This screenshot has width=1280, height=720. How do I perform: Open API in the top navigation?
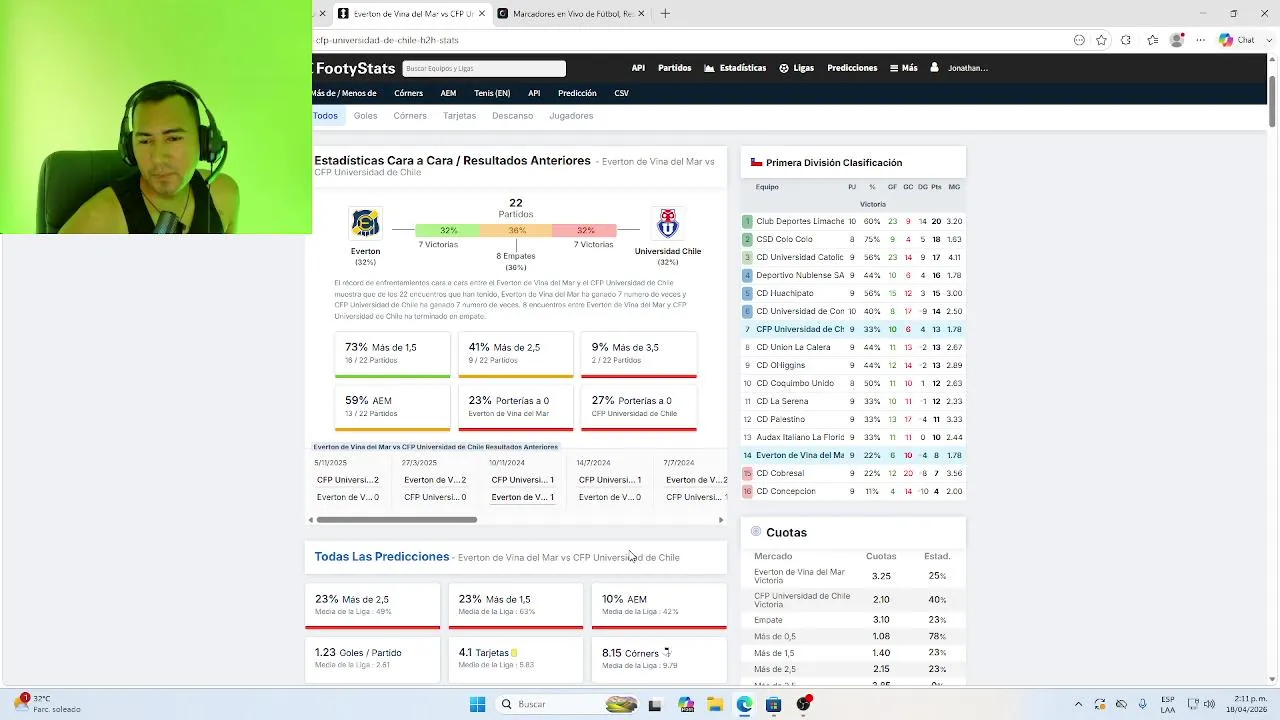point(638,68)
